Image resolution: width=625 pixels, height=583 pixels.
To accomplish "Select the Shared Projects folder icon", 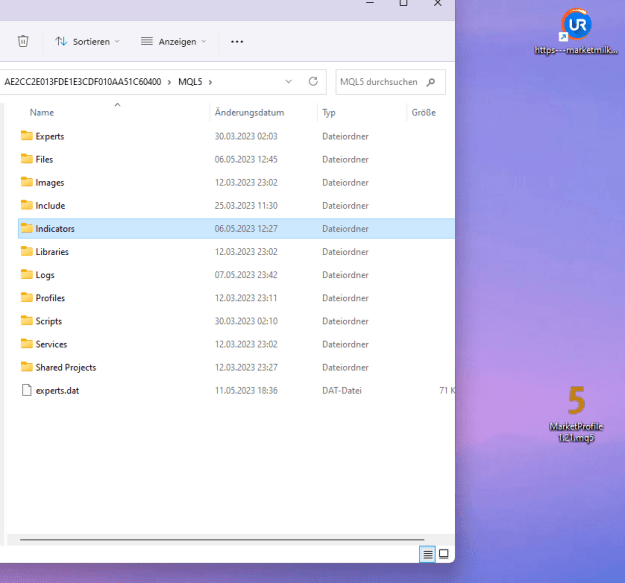I will [x=27, y=367].
